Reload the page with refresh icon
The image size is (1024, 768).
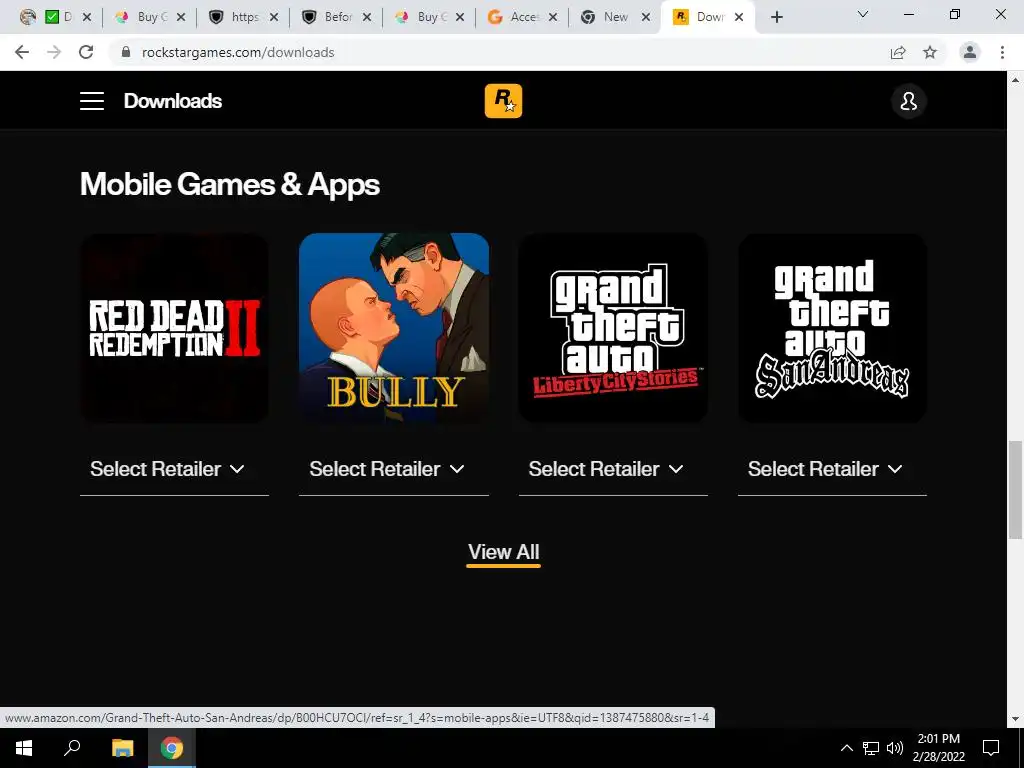86,52
